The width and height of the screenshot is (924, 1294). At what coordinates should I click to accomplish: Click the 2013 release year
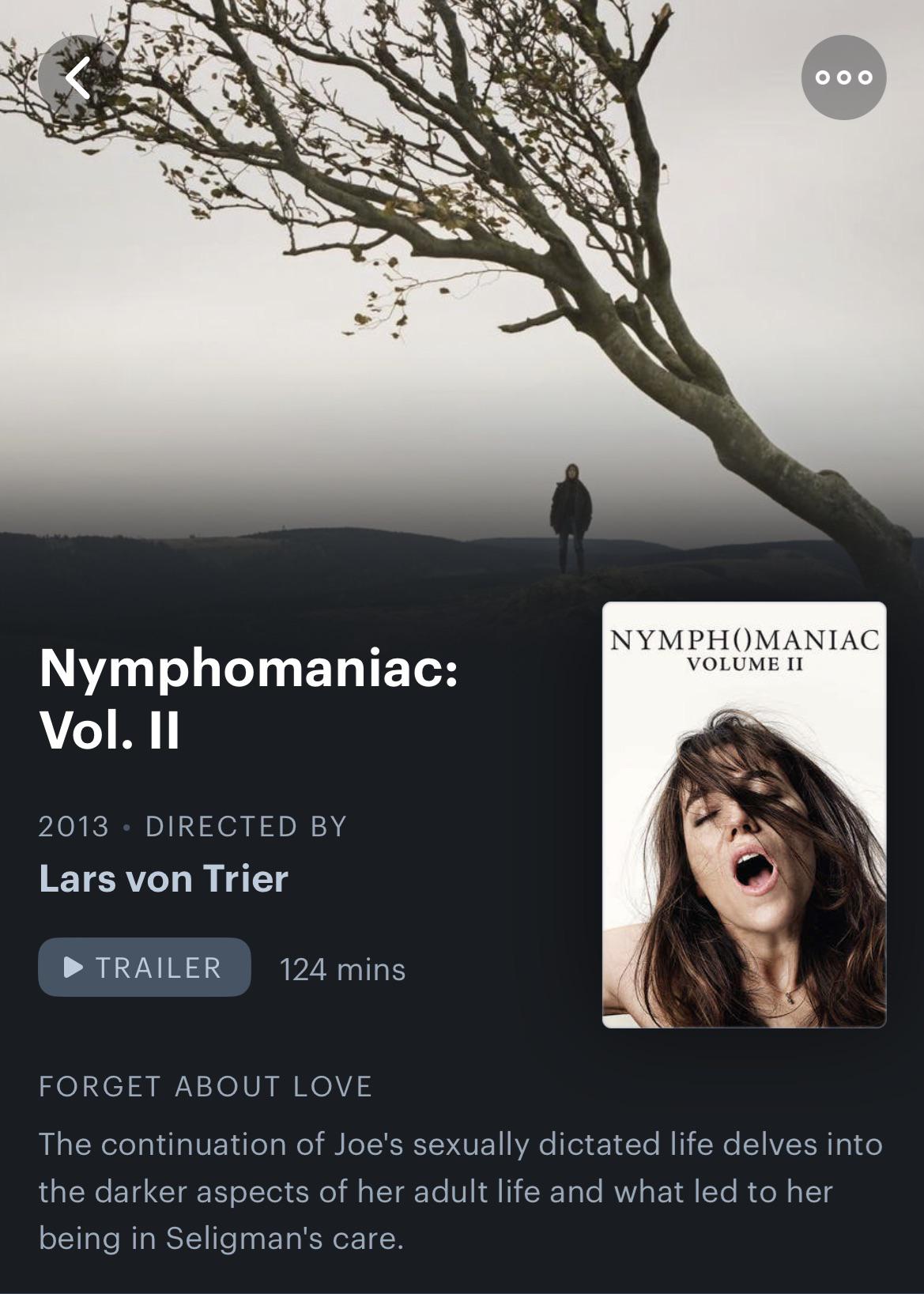point(74,826)
